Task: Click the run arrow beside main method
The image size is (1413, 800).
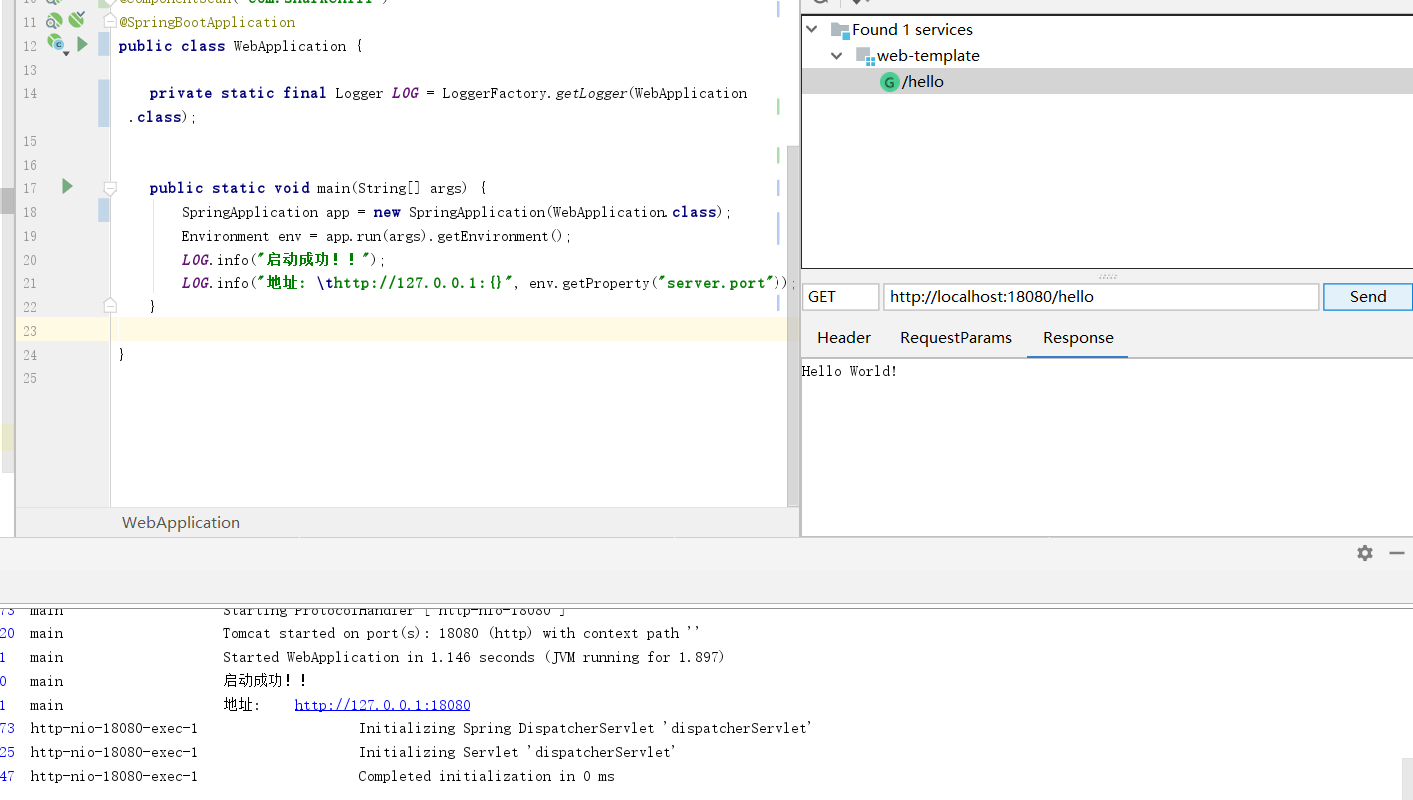Action: (67, 186)
